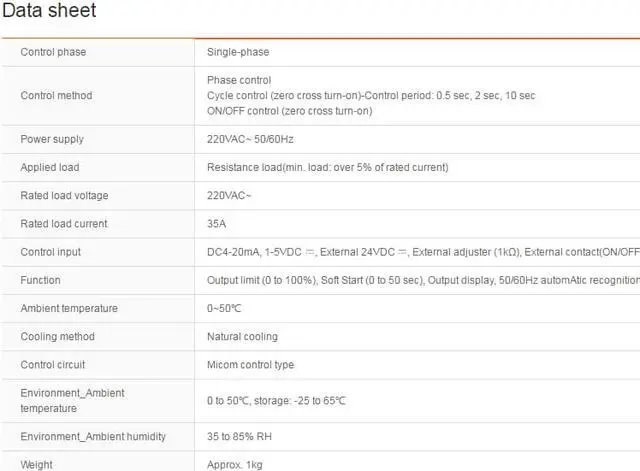Click the "0~50℃" ambient temperature value
640x471 pixels.
[225, 309]
